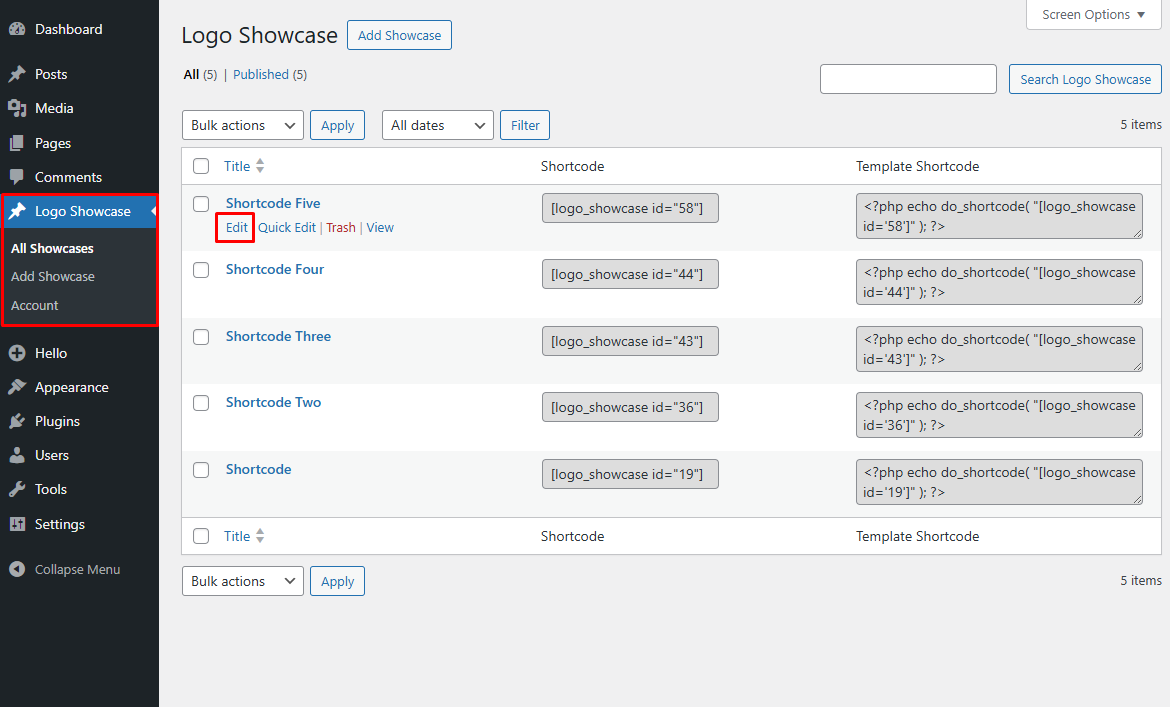Viewport: 1170px width, 707px height.
Task: Open the top Bulk actions dropdown
Action: click(x=242, y=125)
